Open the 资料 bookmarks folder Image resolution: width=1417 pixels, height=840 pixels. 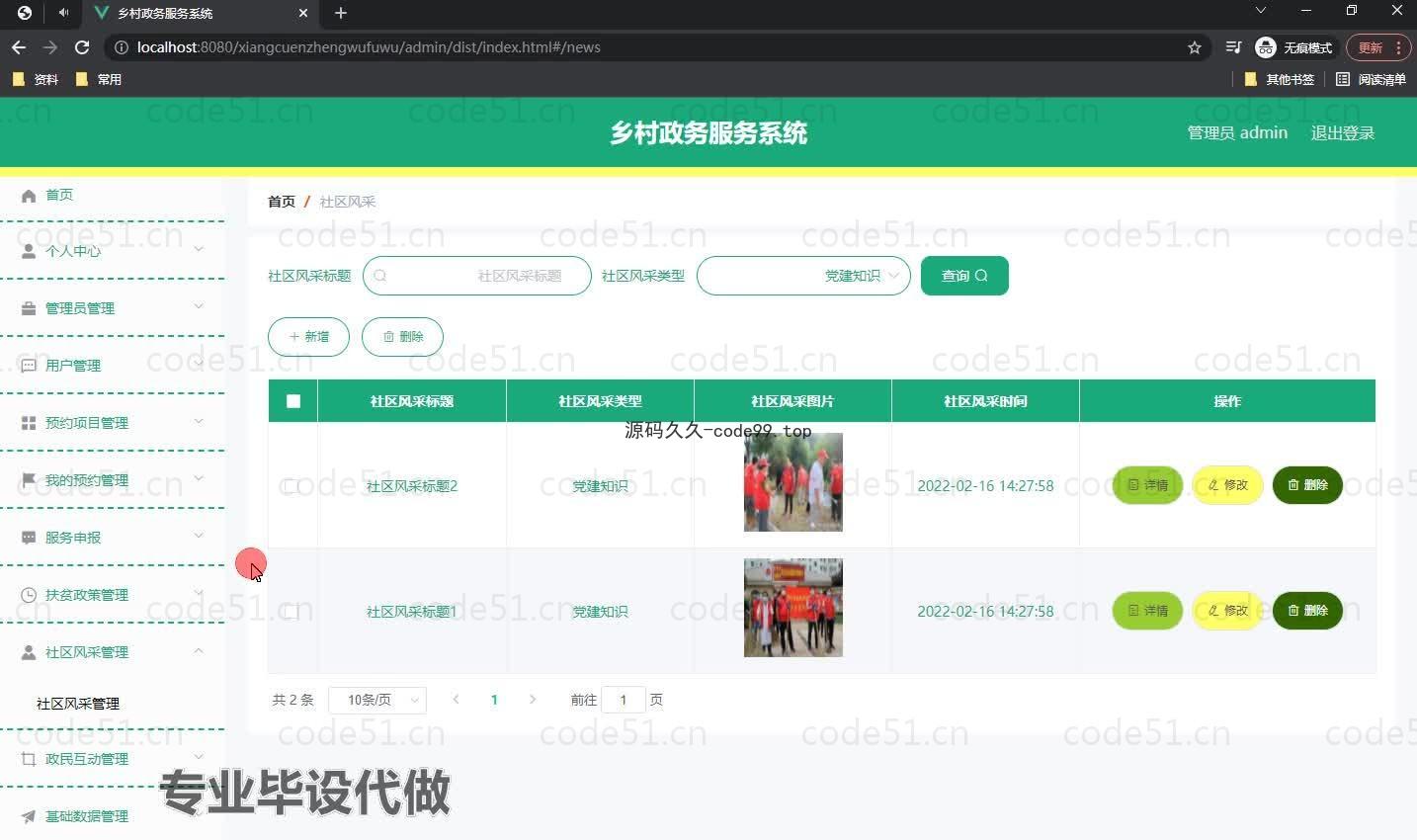tap(36, 79)
